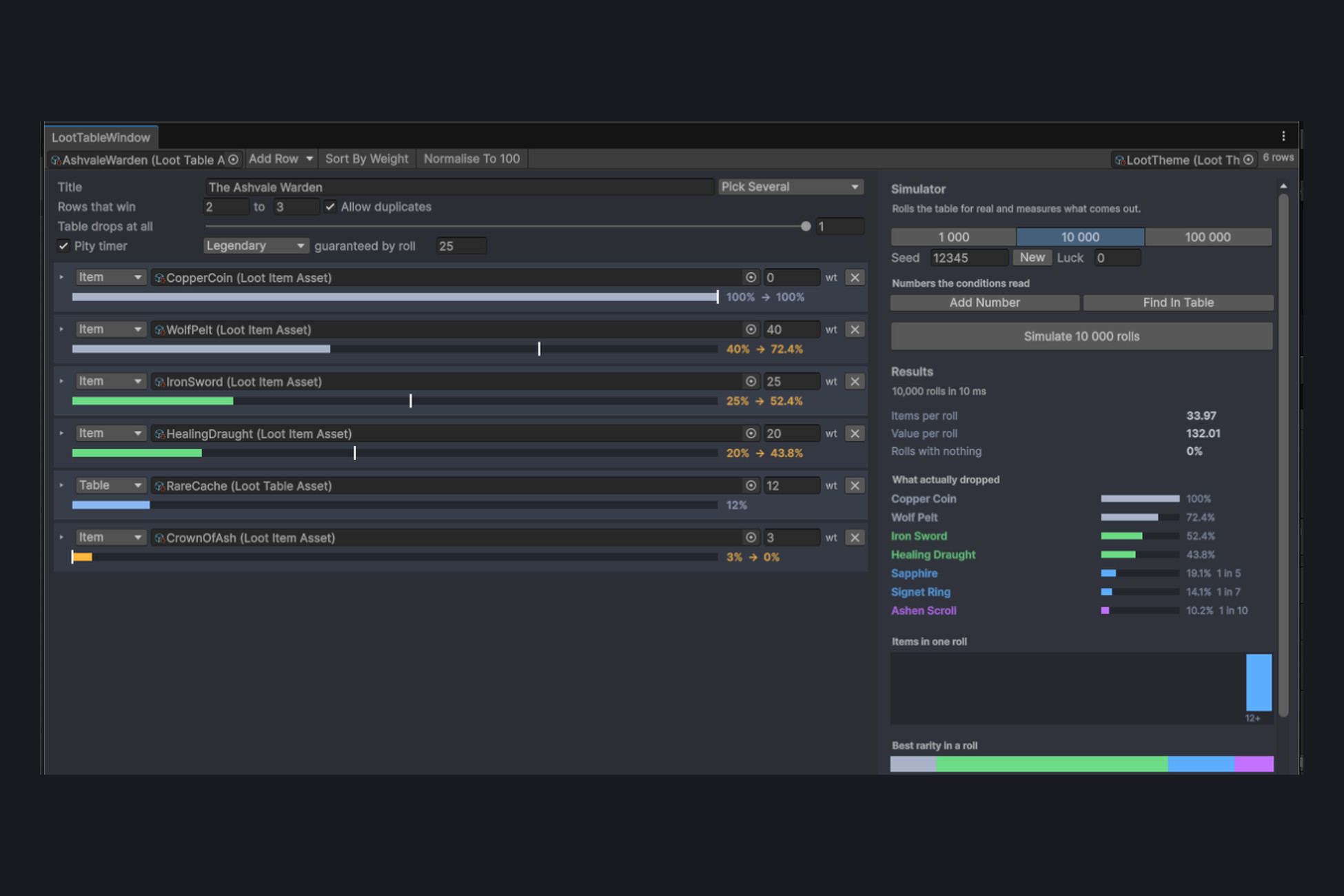The image size is (1344, 896).
Task: Click the New seed button
Action: coord(1032,258)
